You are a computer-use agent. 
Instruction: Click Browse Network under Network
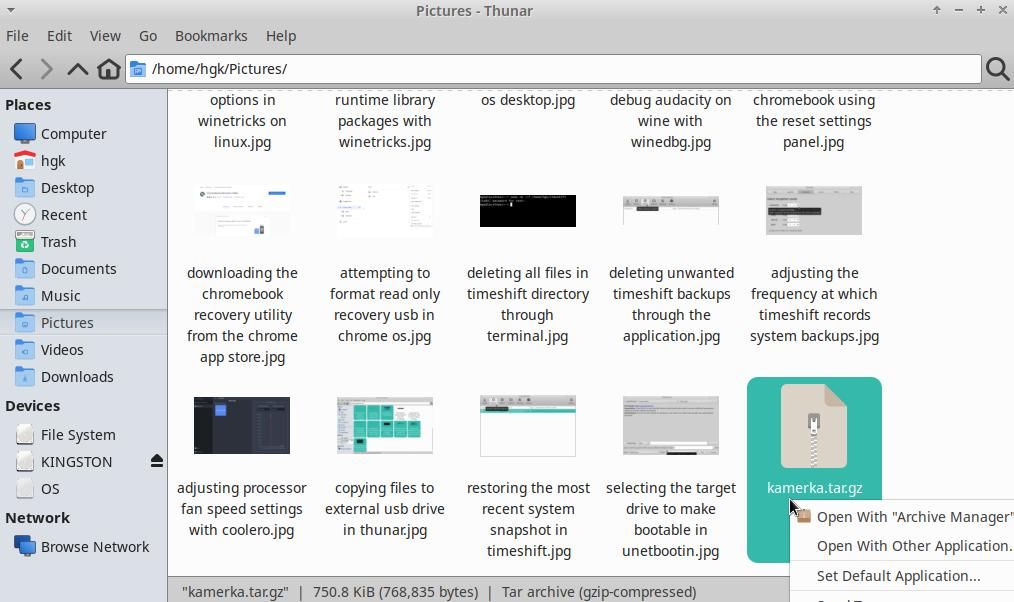click(x=95, y=546)
